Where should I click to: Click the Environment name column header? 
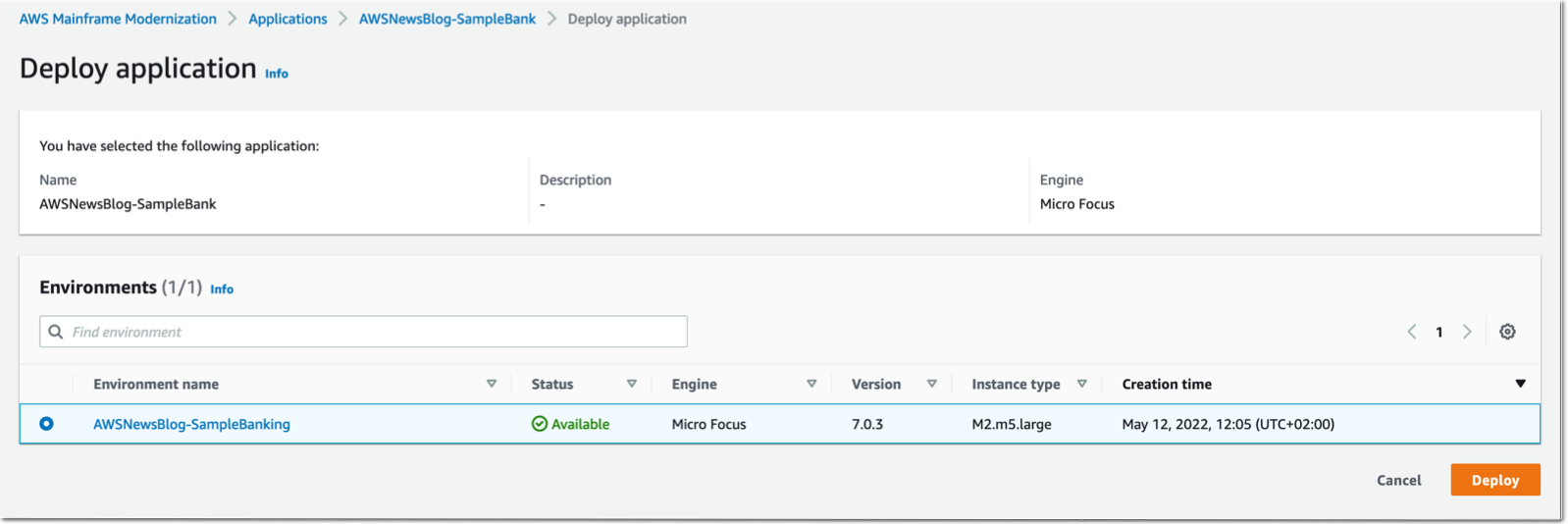point(156,384)
